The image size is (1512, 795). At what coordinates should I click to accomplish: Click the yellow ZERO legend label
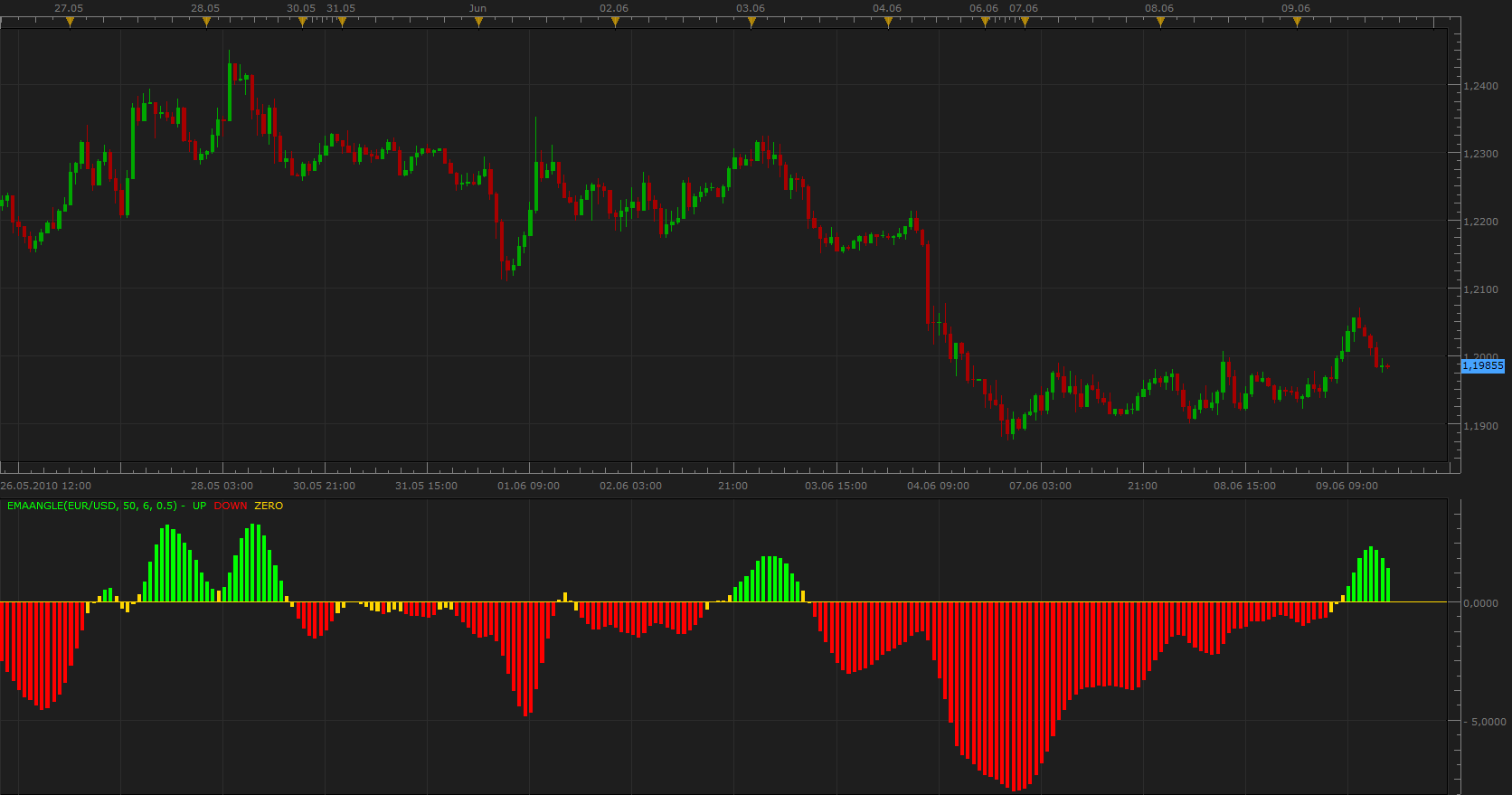[269, 506]
